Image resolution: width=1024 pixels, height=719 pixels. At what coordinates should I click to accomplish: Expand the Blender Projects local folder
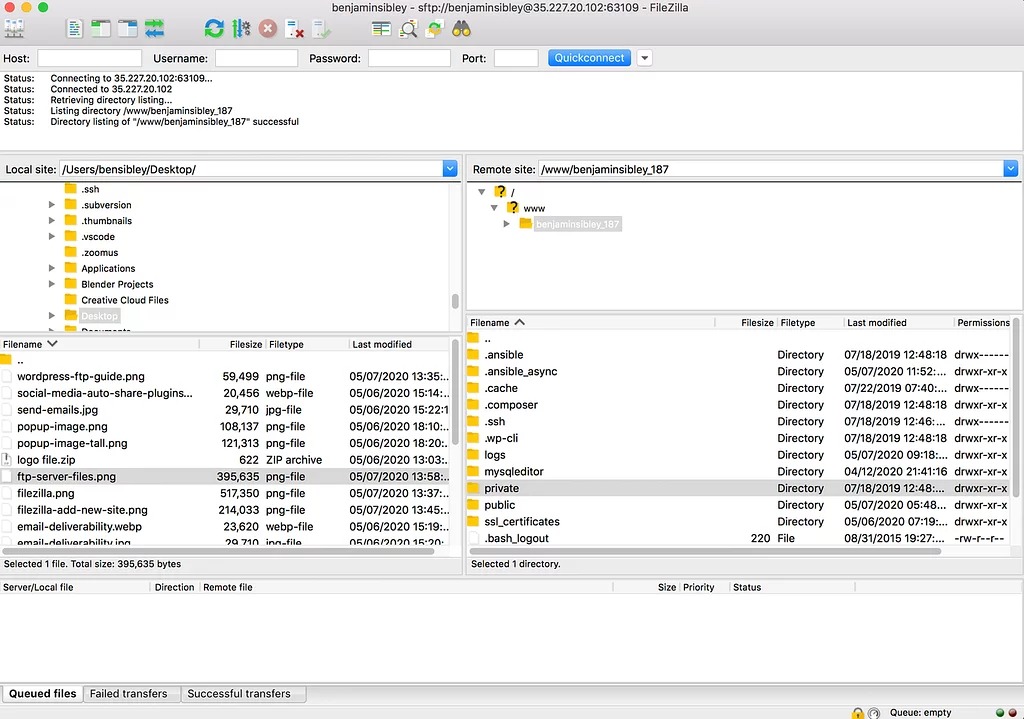tap(52, 284)
